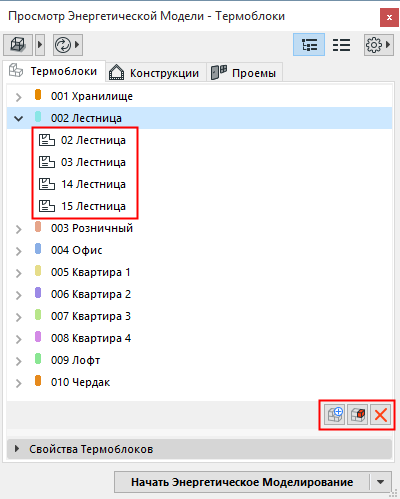
Task: Select the 15 Лестница zone item
Action: [82, 206]
